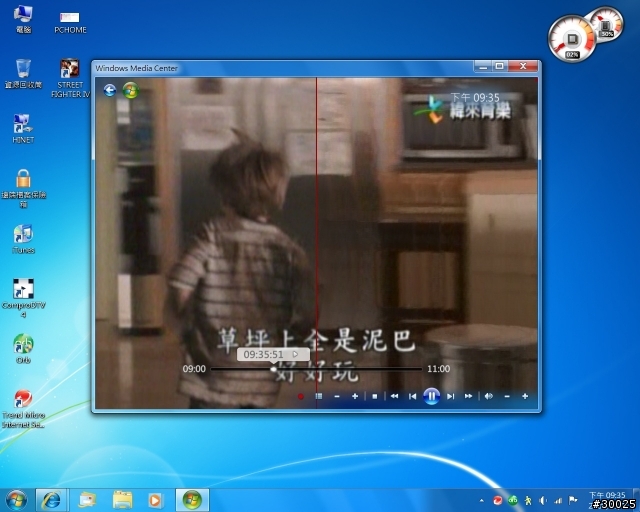Viewport: 640px width, 512px height.
Task: Select the Recycle Bin desktop icon
Action: pos(23,74)
